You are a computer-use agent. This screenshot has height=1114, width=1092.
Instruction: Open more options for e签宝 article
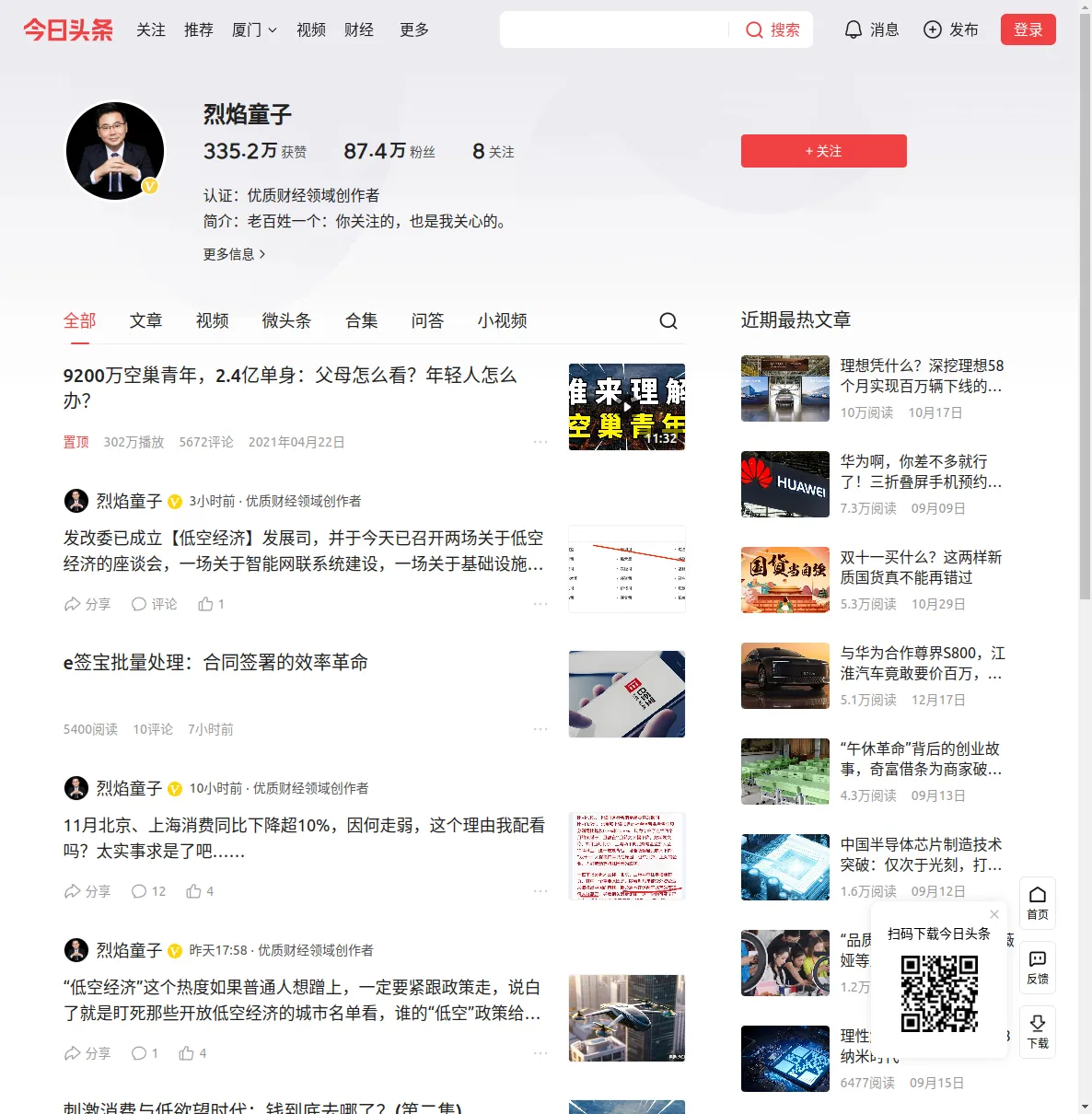(x=540, y=729)
